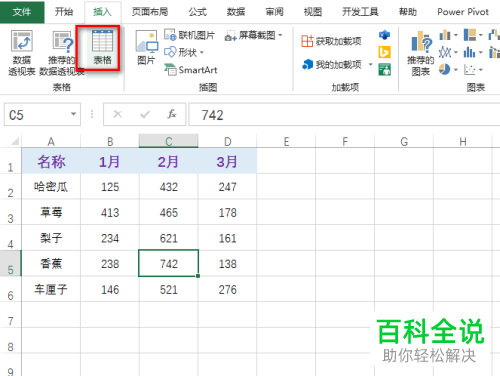Click Get Add-ins (获取加载项)

(x=331, y=41)
